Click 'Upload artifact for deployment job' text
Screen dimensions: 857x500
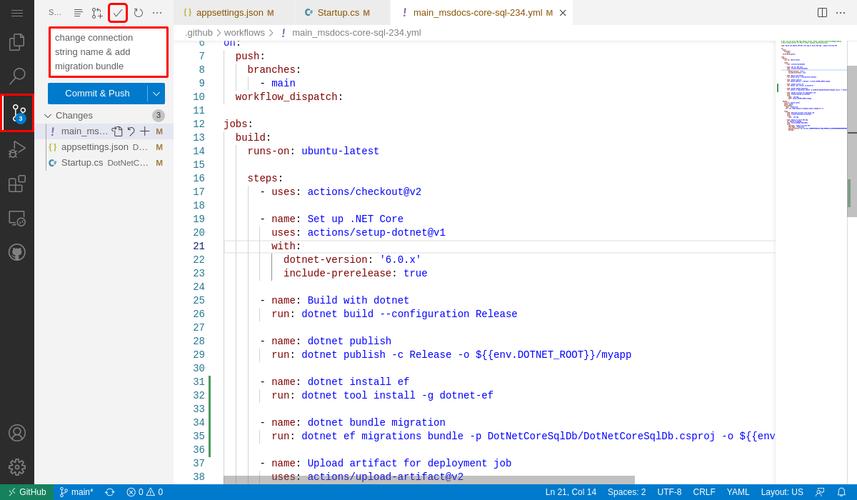pyautogui.click(x=409, y=463)
